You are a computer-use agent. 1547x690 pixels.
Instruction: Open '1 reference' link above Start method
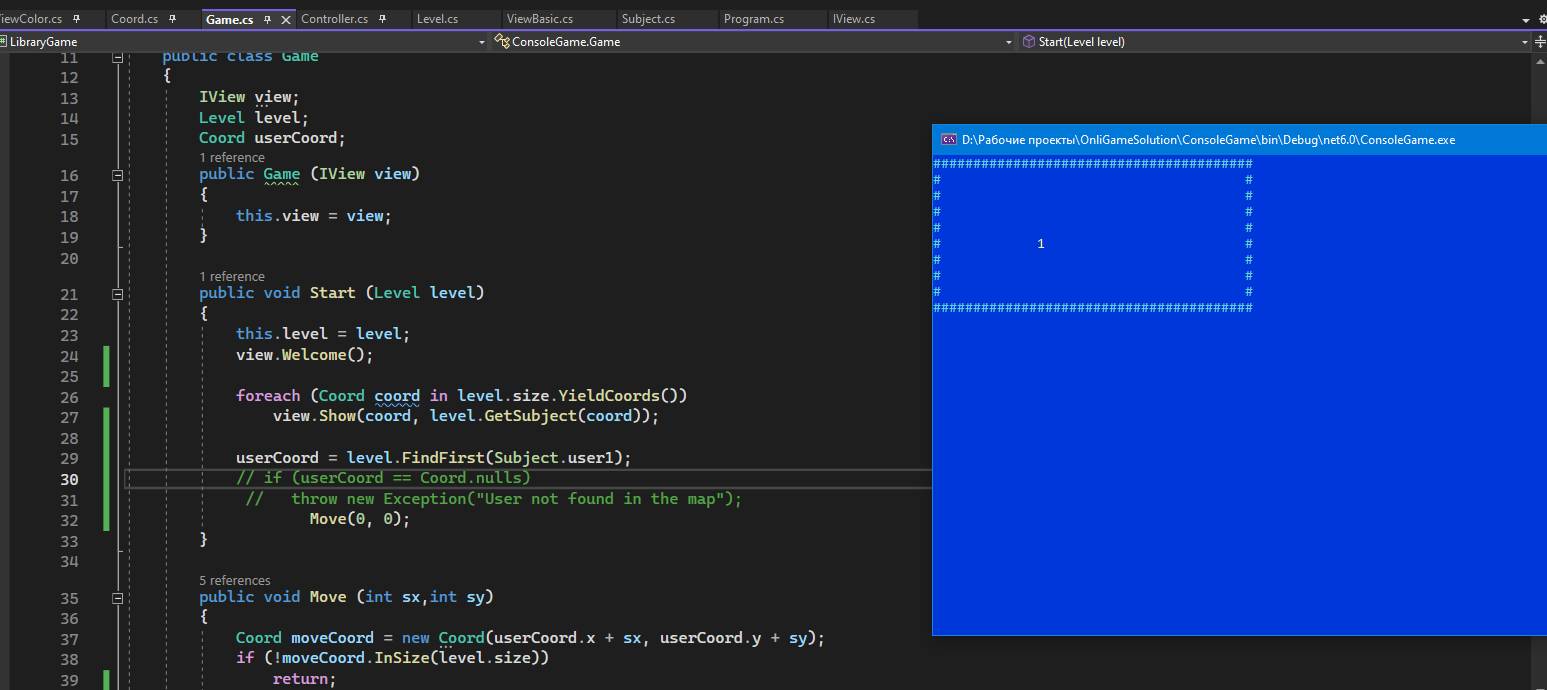tap(232, 277)
